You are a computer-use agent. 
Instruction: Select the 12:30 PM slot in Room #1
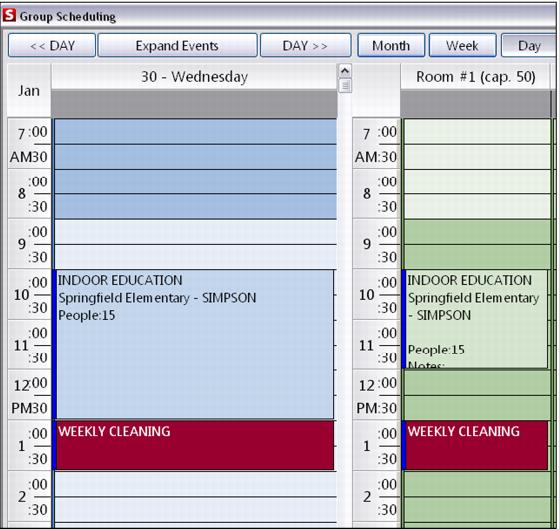(477, 408)
